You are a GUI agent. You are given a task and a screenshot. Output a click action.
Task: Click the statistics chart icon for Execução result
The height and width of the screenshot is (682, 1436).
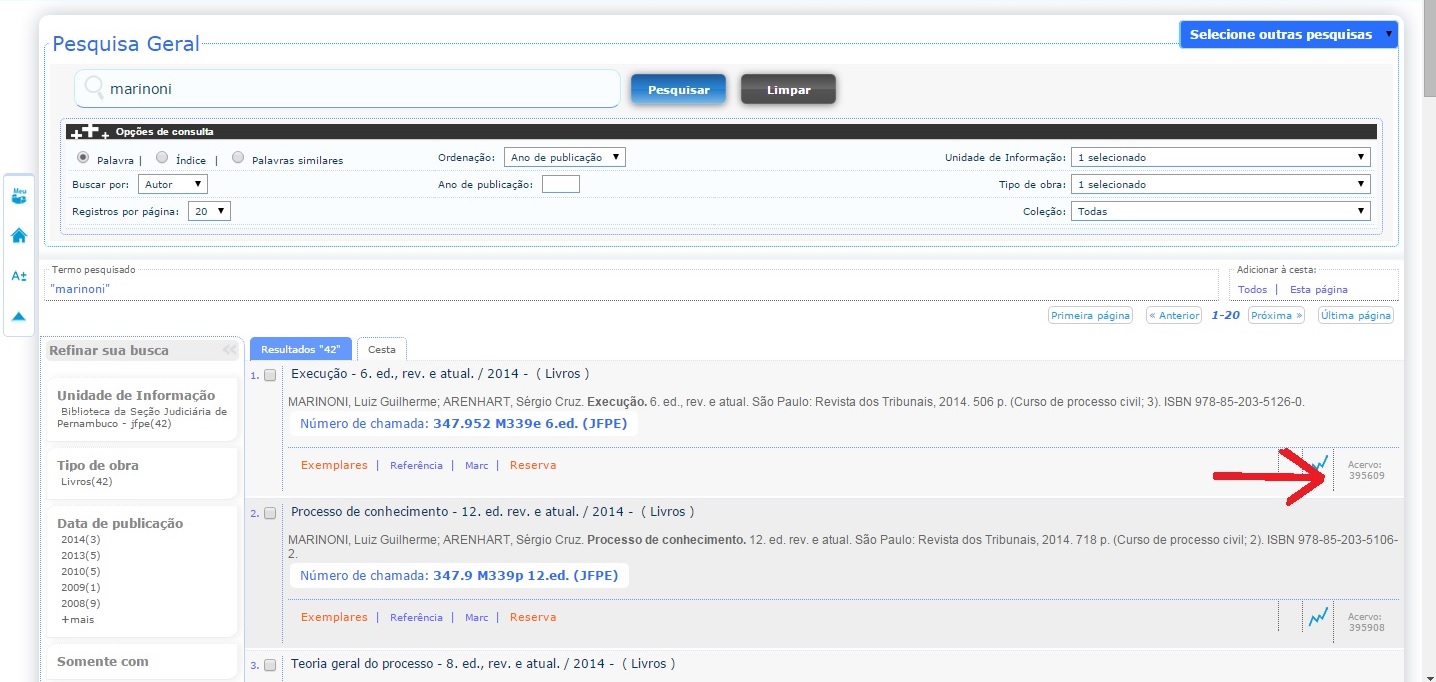[1319, 464]
